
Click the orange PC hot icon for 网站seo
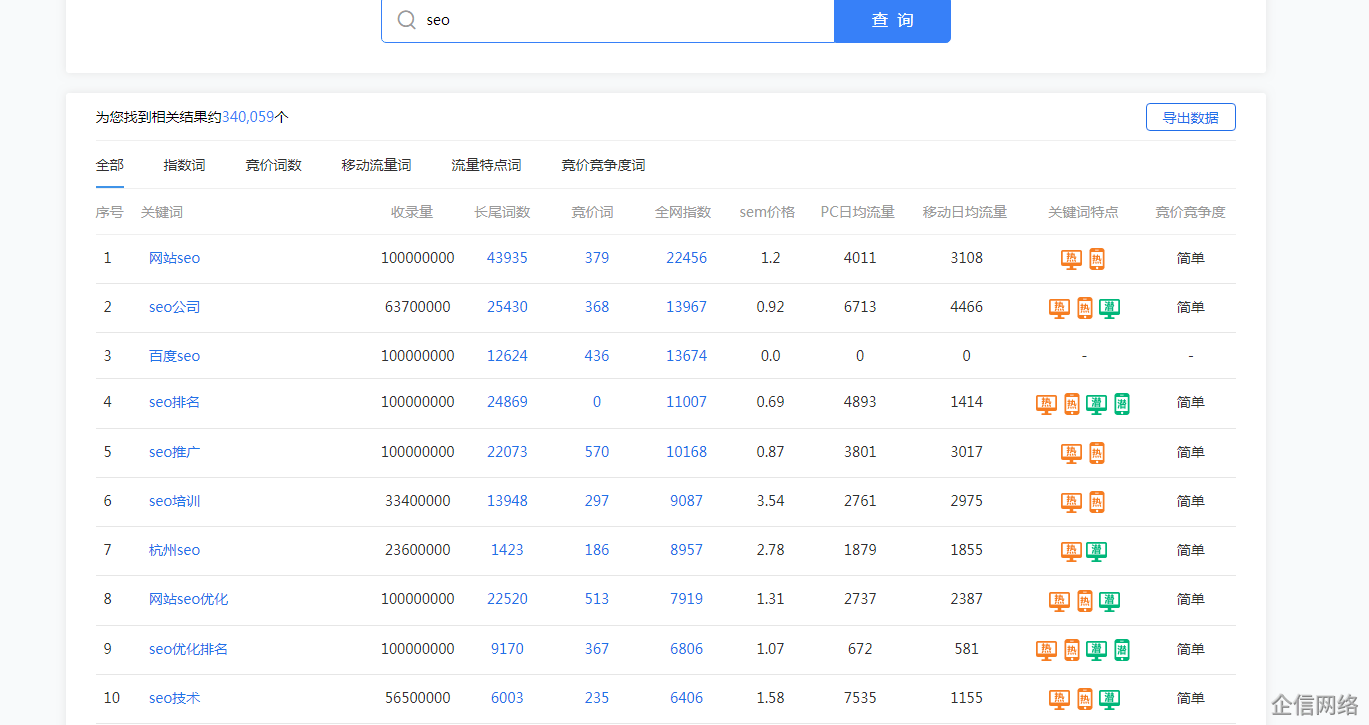coord(1071,259)
